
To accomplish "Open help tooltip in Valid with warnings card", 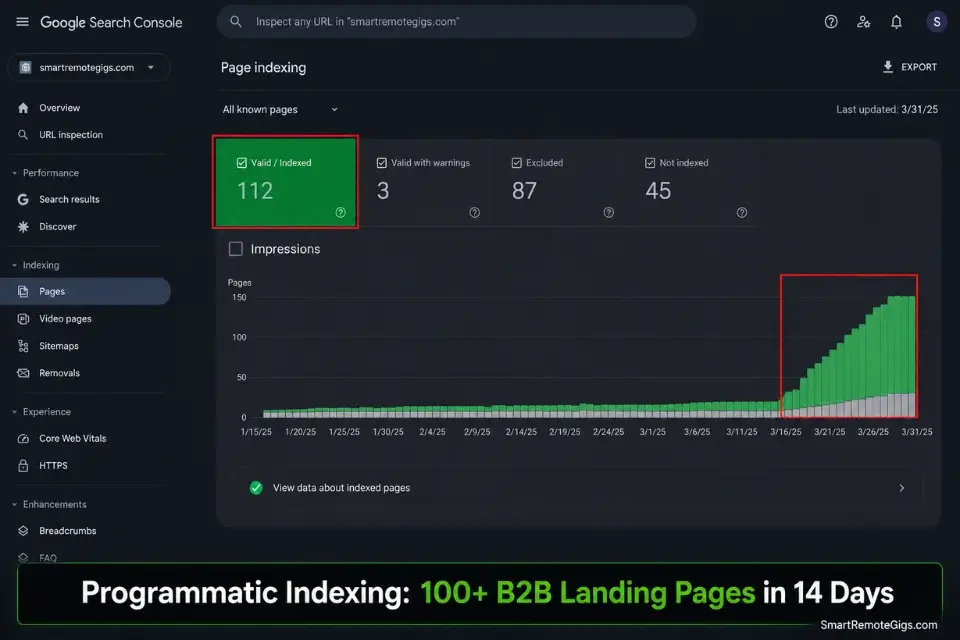I will [x=474, y=213].
